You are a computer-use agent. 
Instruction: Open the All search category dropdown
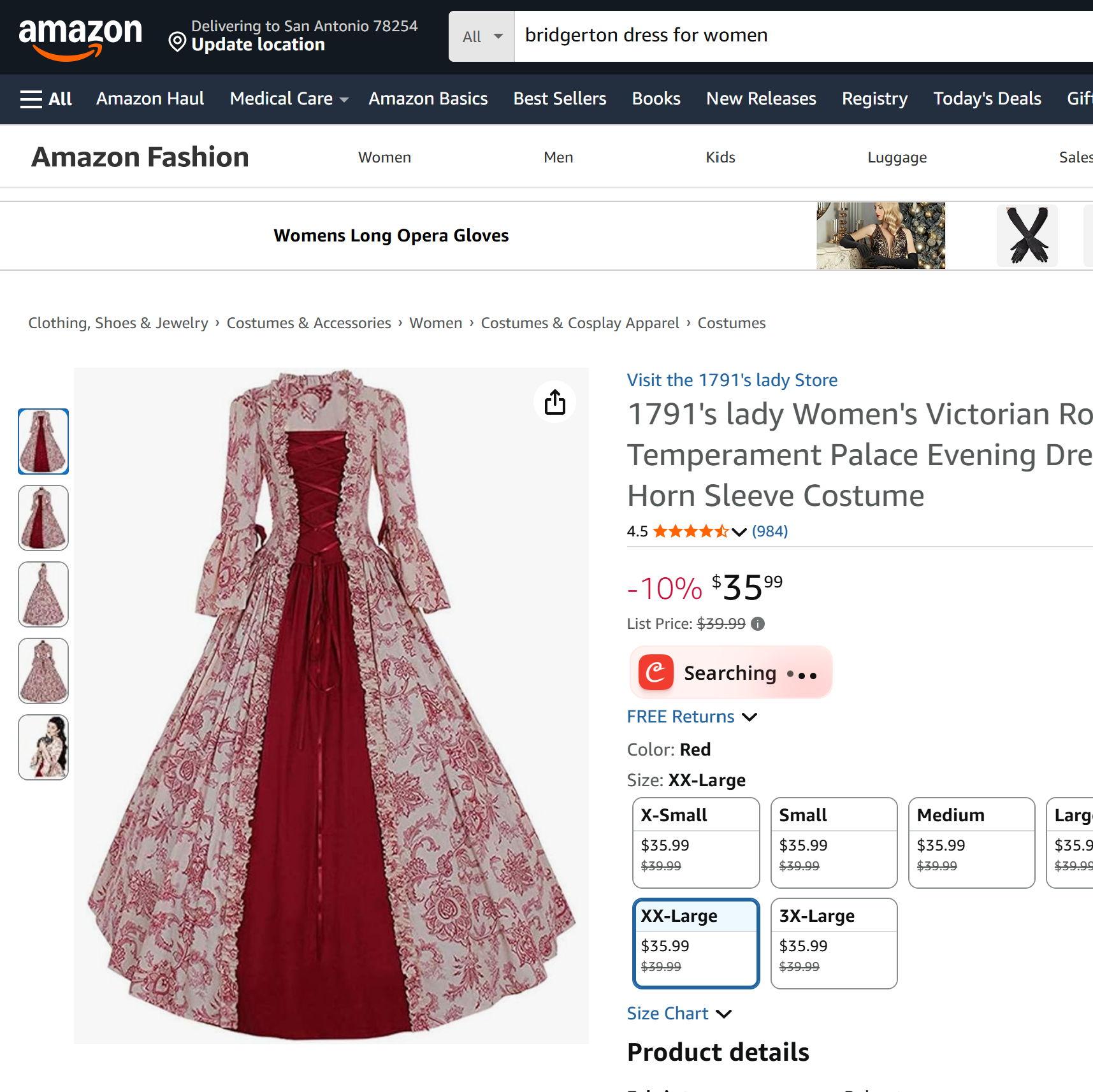(x=482, y=36)
